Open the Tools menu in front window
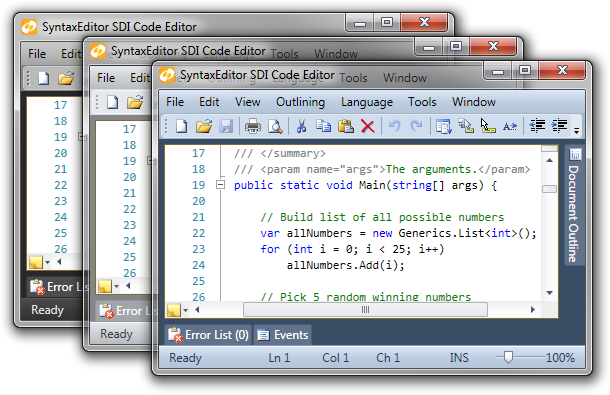Viewport: 610px width, 395px height. point(422,102)
